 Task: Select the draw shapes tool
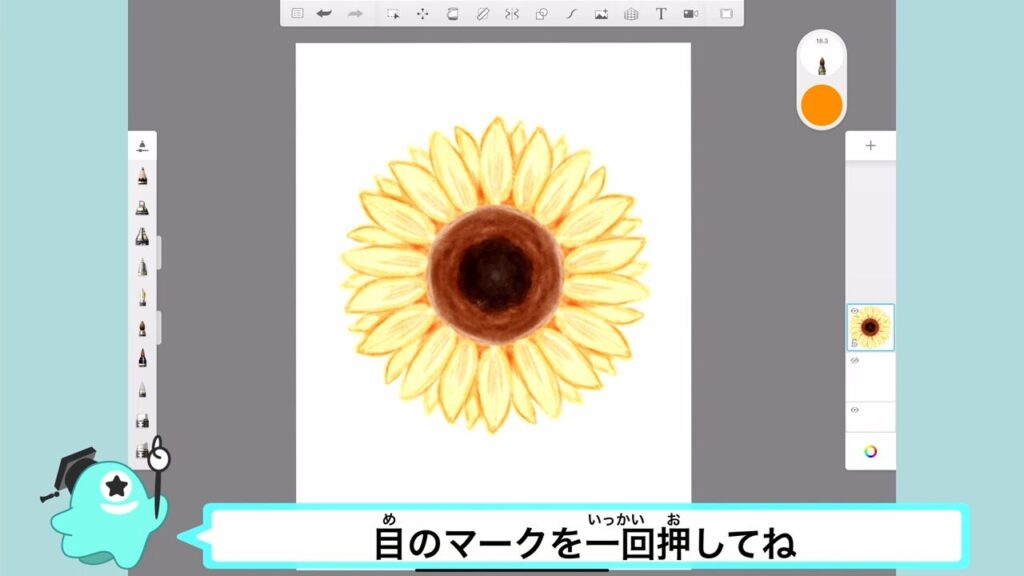click(541, 14)
